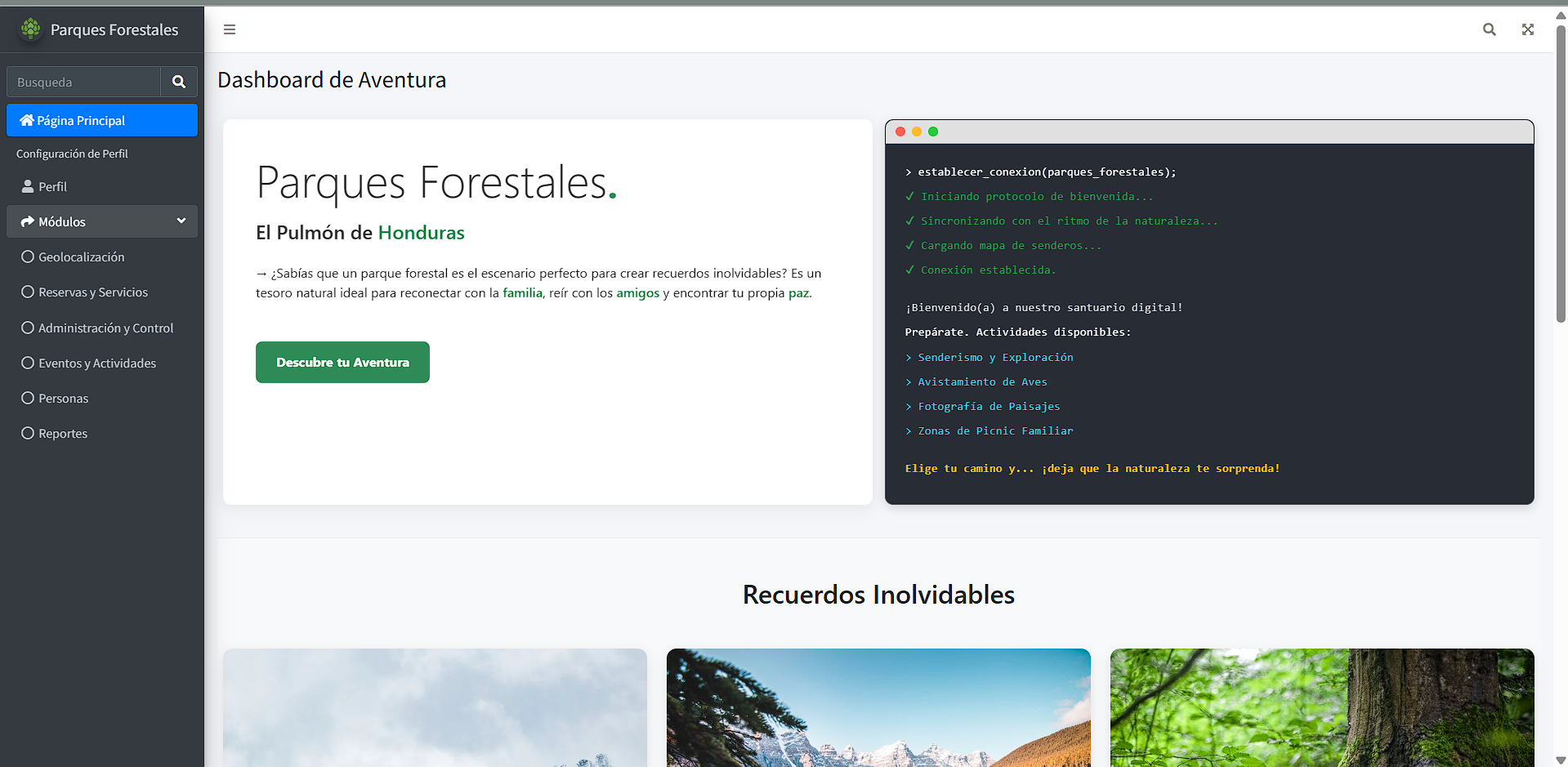Expand Administración y Control submenu
The image size is (1568, 767).
tap(105, 328)
